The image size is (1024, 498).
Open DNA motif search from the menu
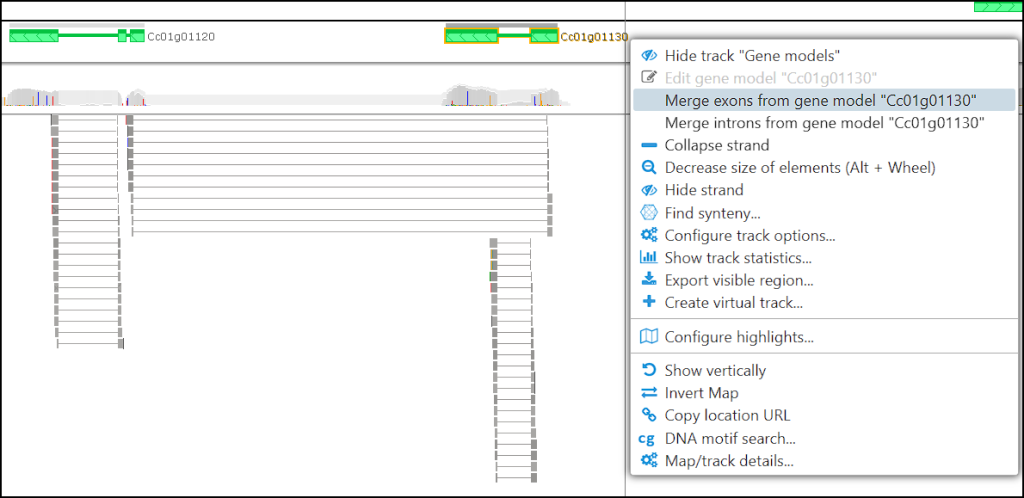(730, 438)
